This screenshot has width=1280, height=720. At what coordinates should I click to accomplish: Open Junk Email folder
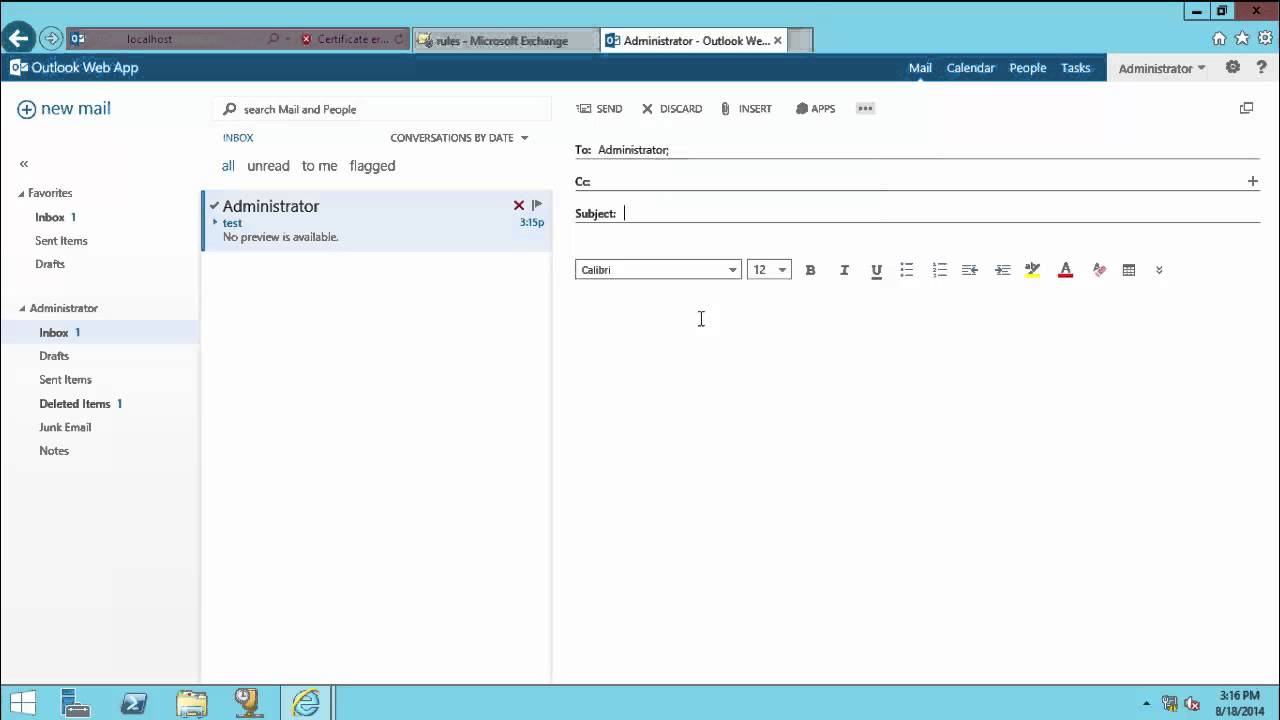(65, 427)
